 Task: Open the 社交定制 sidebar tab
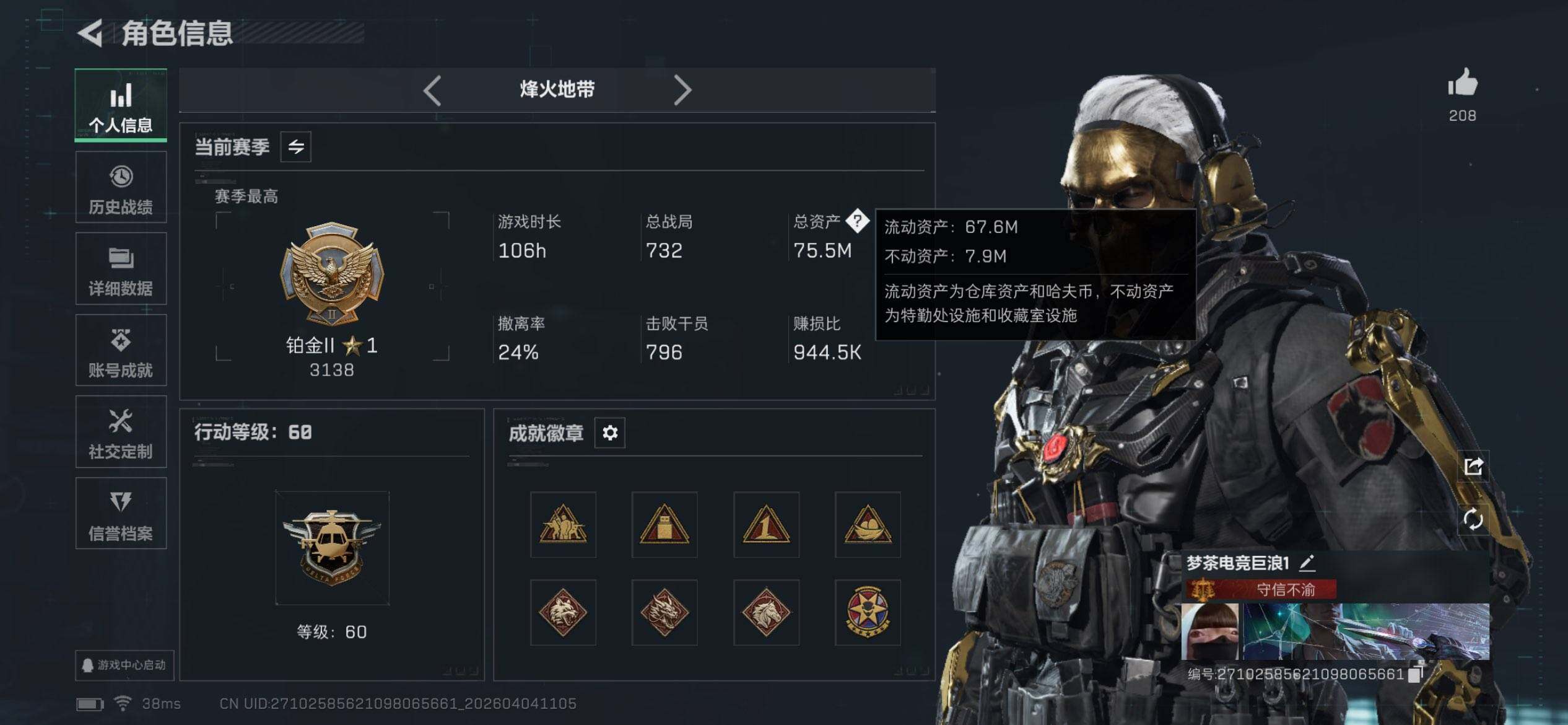(x=121, y=432)
